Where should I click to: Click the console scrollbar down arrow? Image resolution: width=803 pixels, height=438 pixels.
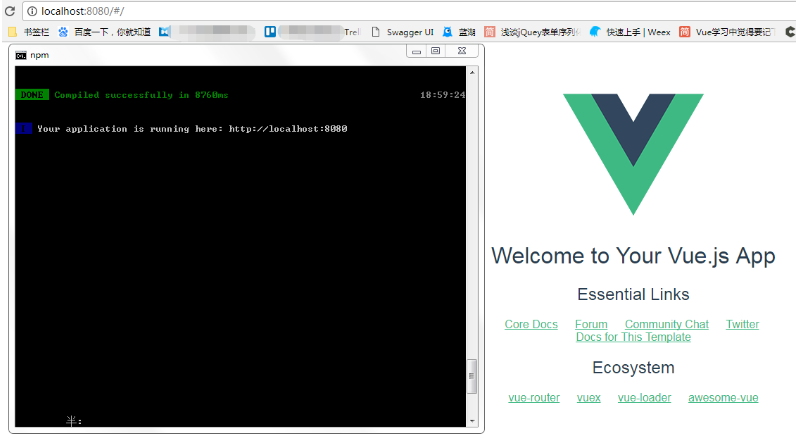tap(472, 421)
